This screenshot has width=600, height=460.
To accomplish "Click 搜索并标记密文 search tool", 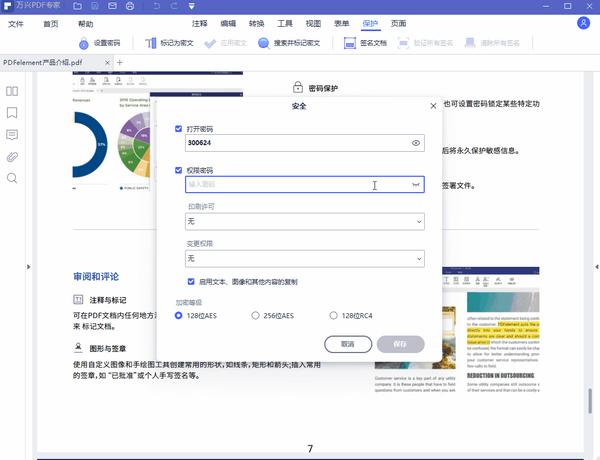I will [x=289, y=43].
